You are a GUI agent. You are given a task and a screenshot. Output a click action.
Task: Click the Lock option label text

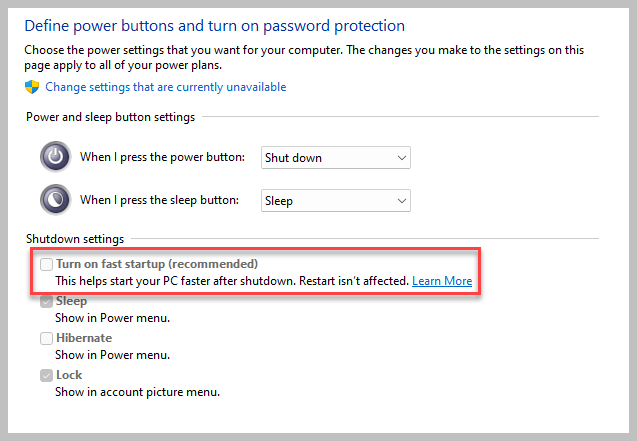(x=69, y=375)
